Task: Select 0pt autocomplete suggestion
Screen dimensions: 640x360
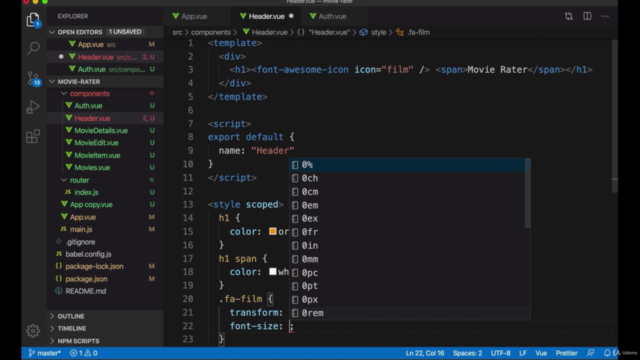Action: [x=407, y=286]
